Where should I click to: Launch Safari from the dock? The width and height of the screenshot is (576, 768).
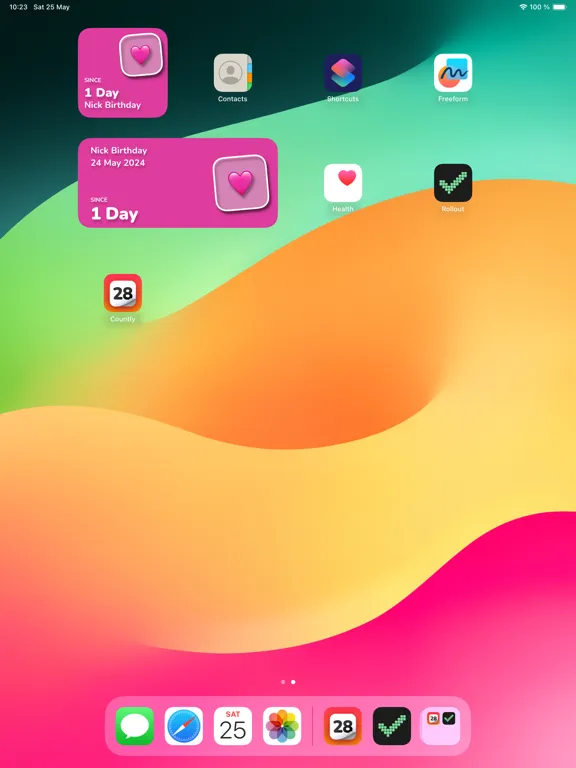(x=184, y=726)
